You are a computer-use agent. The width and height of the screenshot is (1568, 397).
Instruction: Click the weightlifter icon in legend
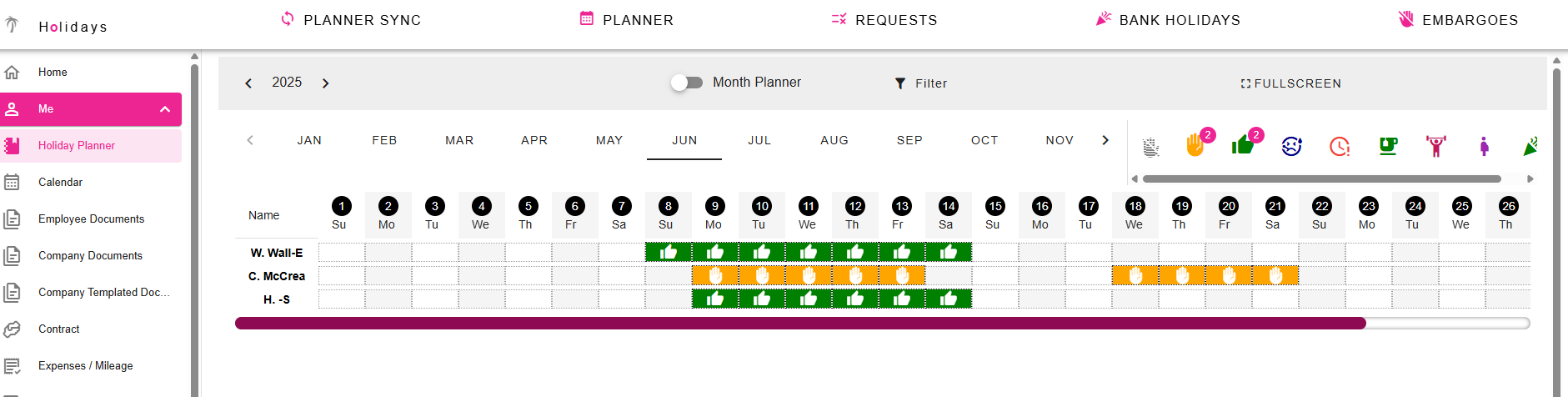tap(1436, 147)
